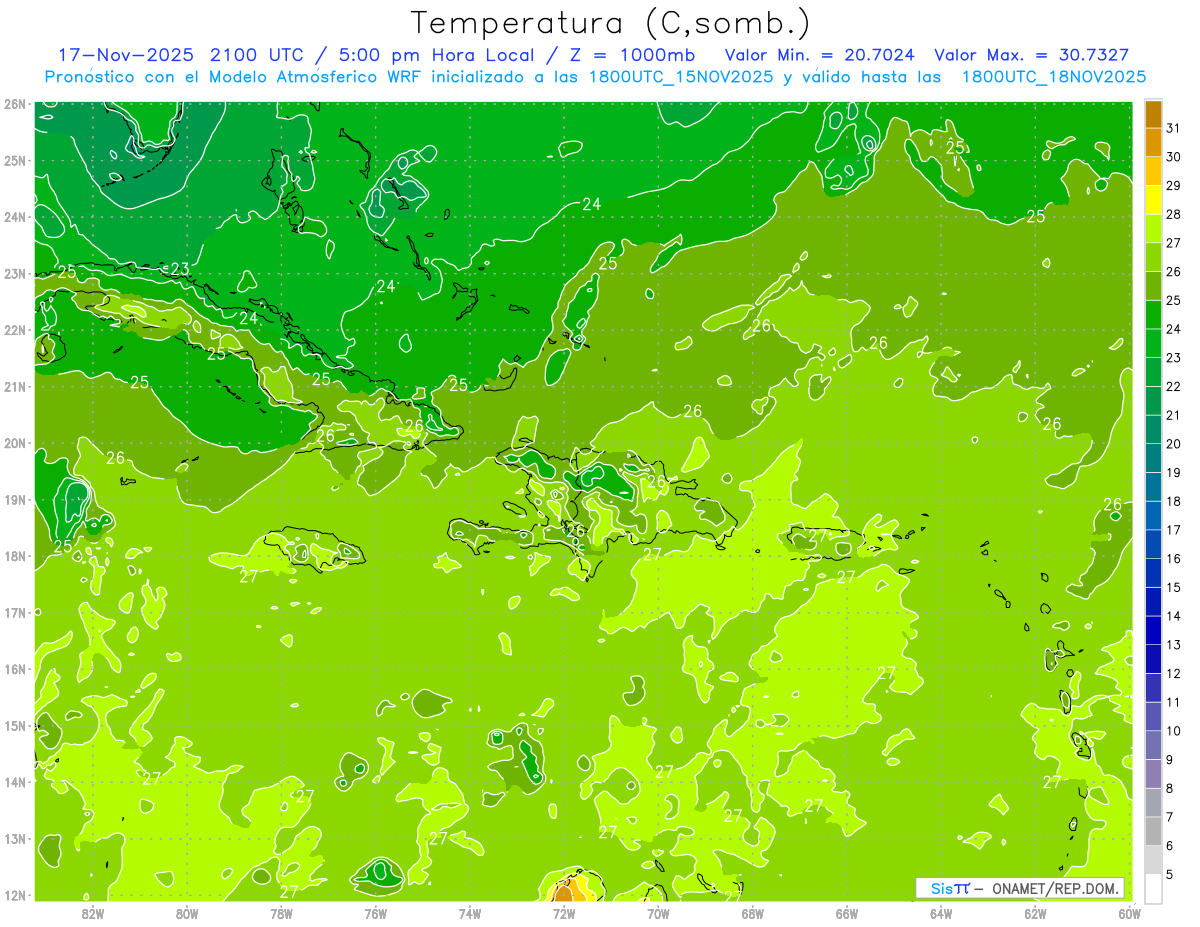Click the 72W longitude axis label
Viewport: 1200px width, 927px height.
coord(564,912)
